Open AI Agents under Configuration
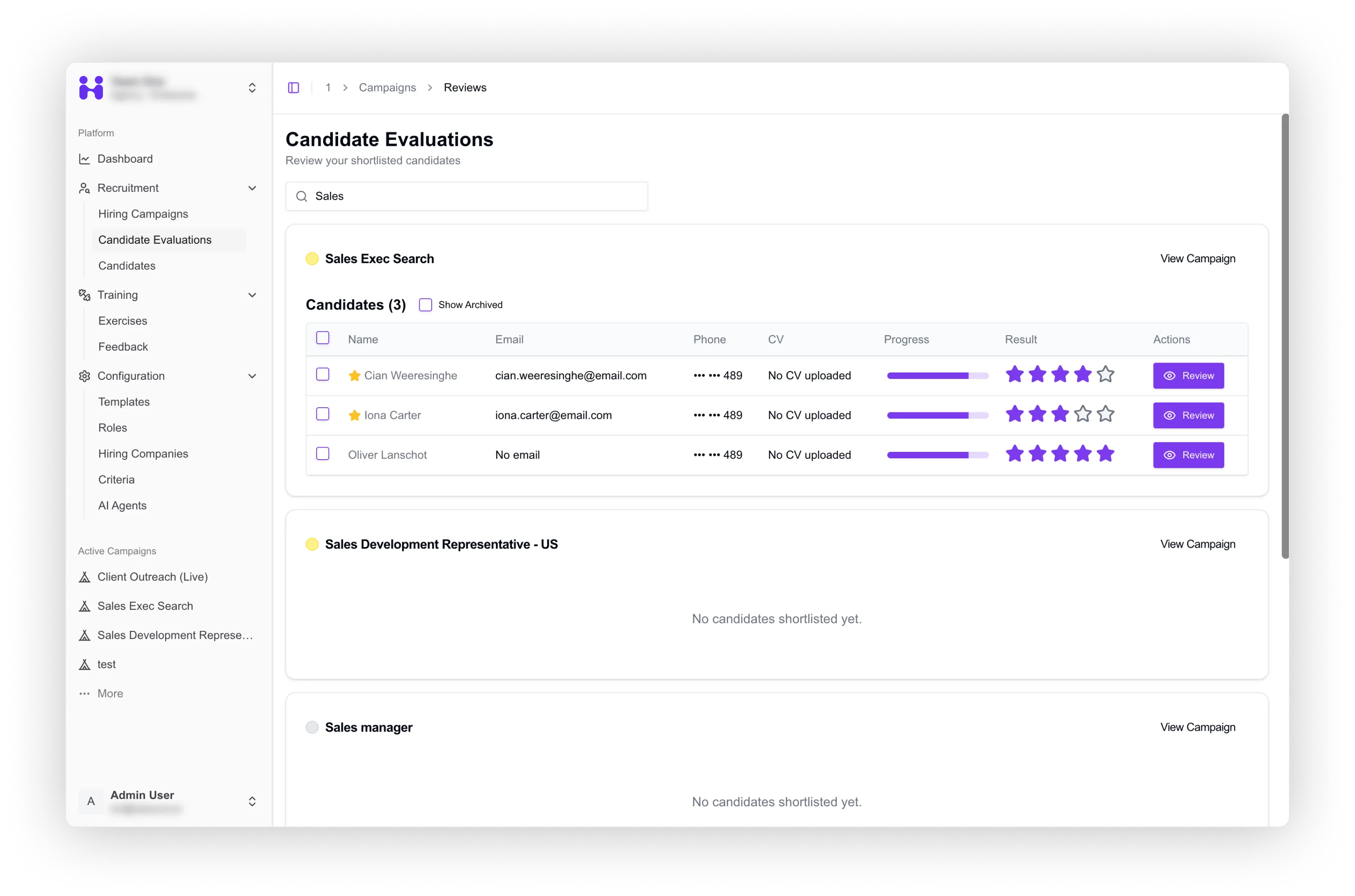The width and height of the screenshot is (1355, 896). [x=122, y=506]
